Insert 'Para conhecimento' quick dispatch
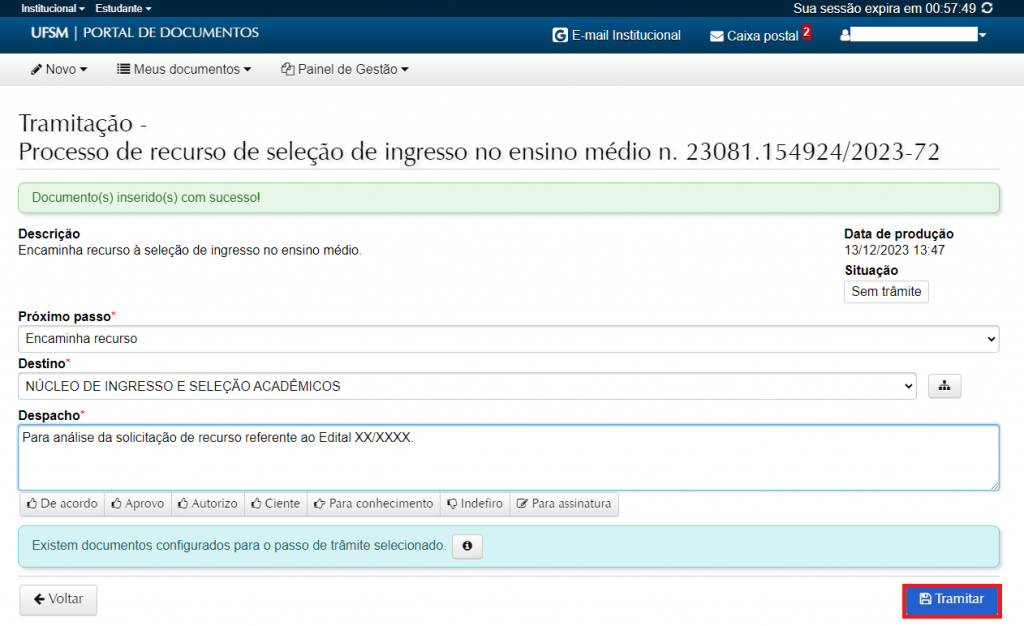Viewport: 1024px width, 626px height. point(374,504)
